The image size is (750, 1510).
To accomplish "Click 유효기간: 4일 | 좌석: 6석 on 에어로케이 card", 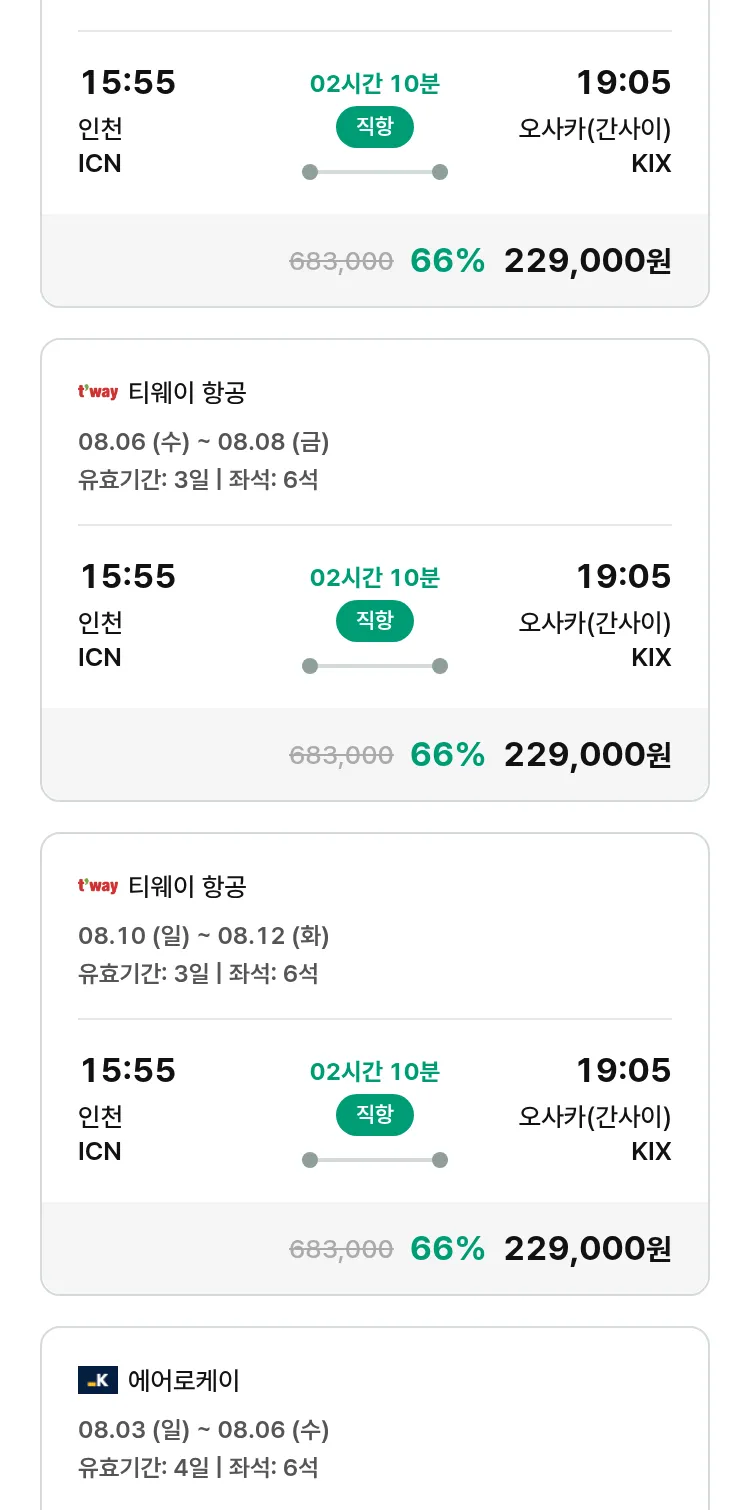I will [198, 1468].
